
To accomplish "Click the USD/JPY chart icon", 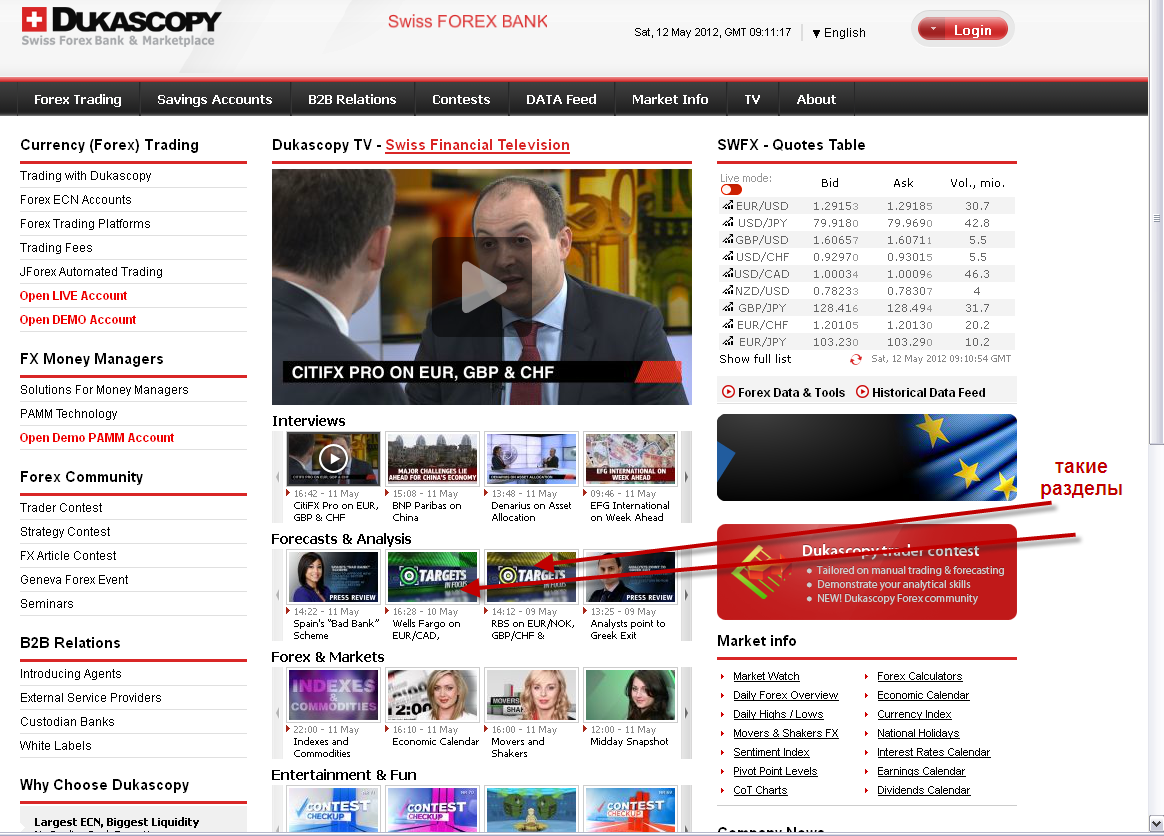I will click(728, 222).
